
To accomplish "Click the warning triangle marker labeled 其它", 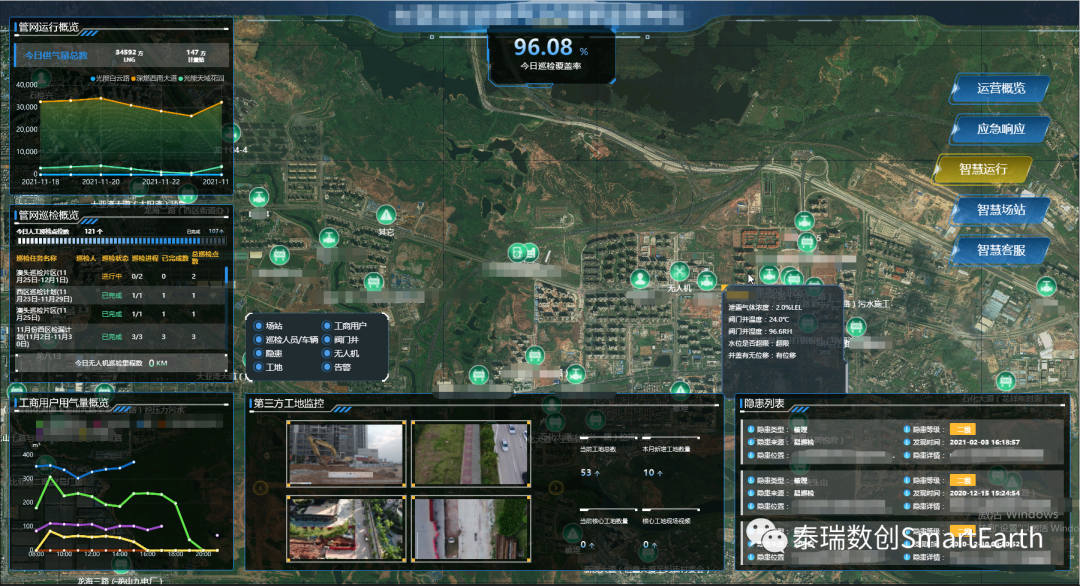I will [386, 216].
